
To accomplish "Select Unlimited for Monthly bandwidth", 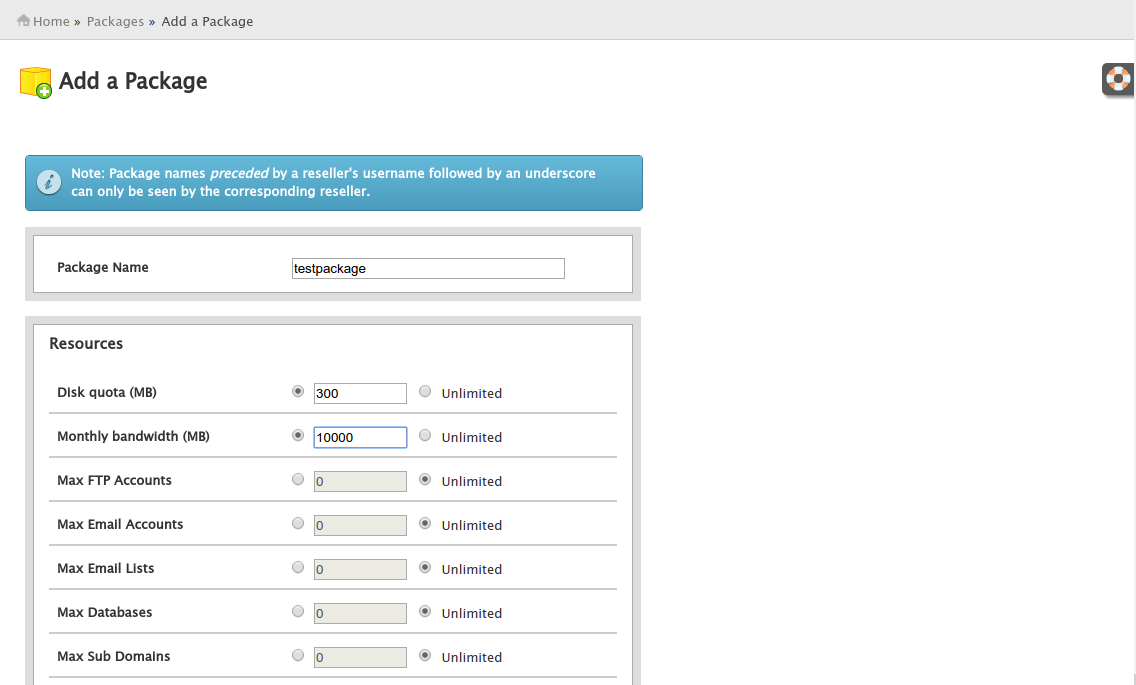I will [x=425, y=436].
